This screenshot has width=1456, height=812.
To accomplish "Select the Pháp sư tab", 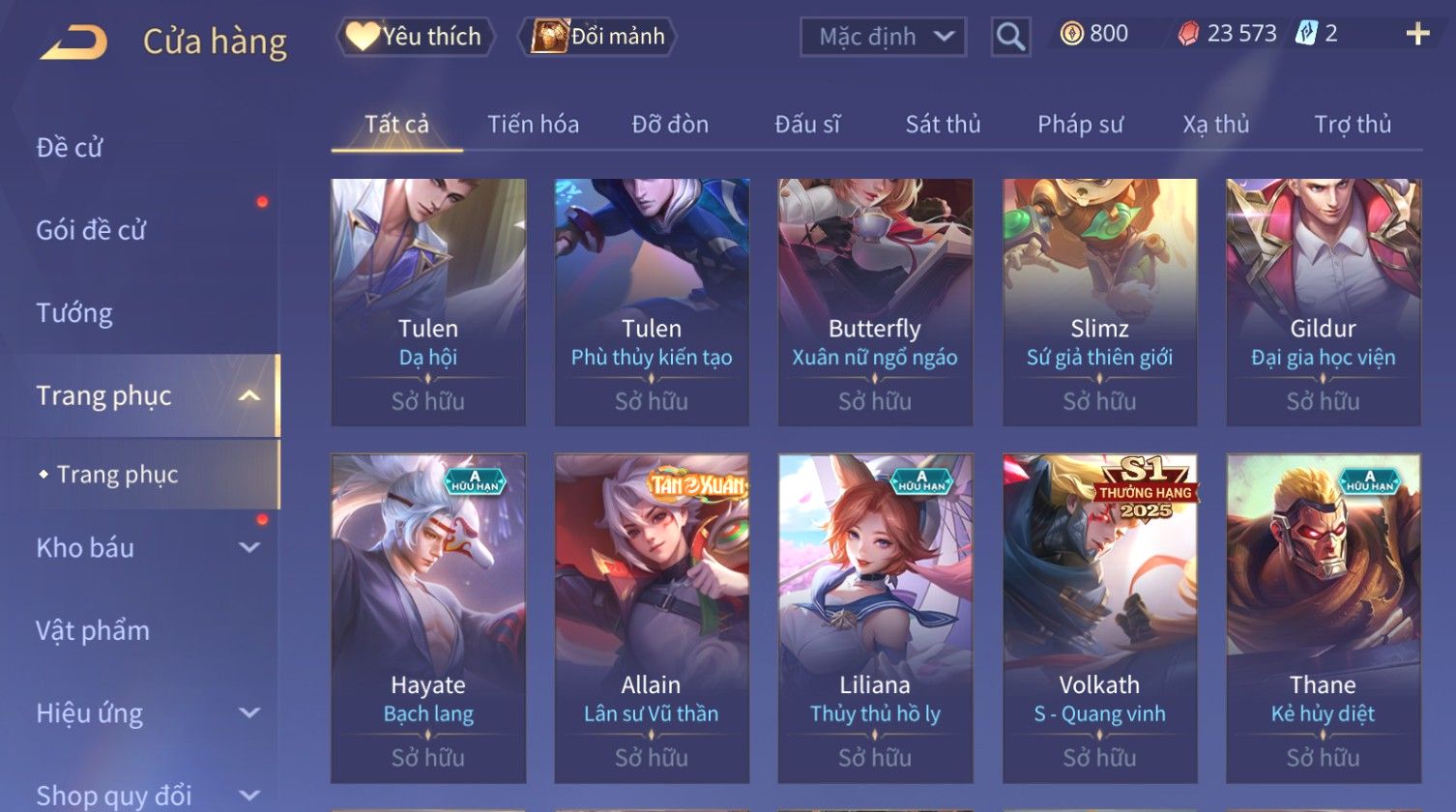I will click(x=1080, y=124).
